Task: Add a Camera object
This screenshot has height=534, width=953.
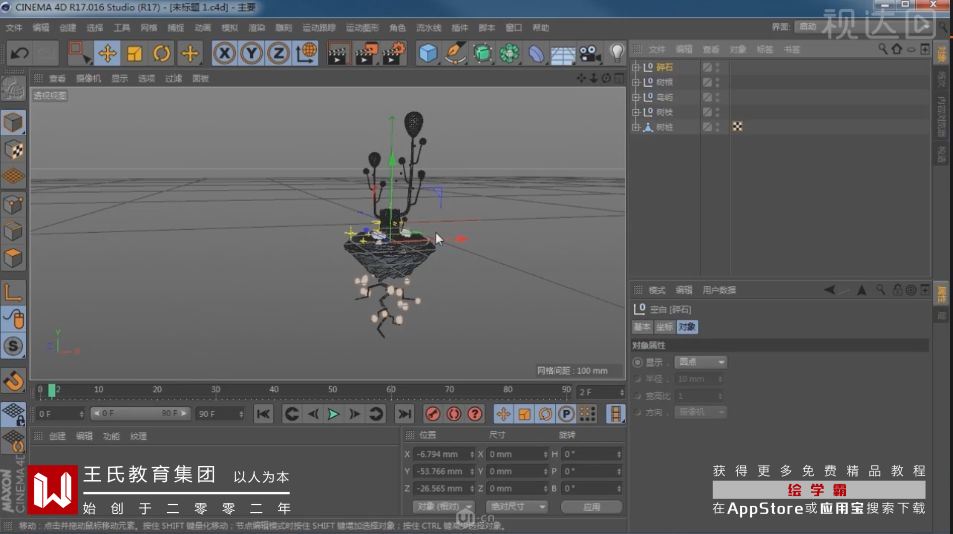Action: (x=590, y=53)
